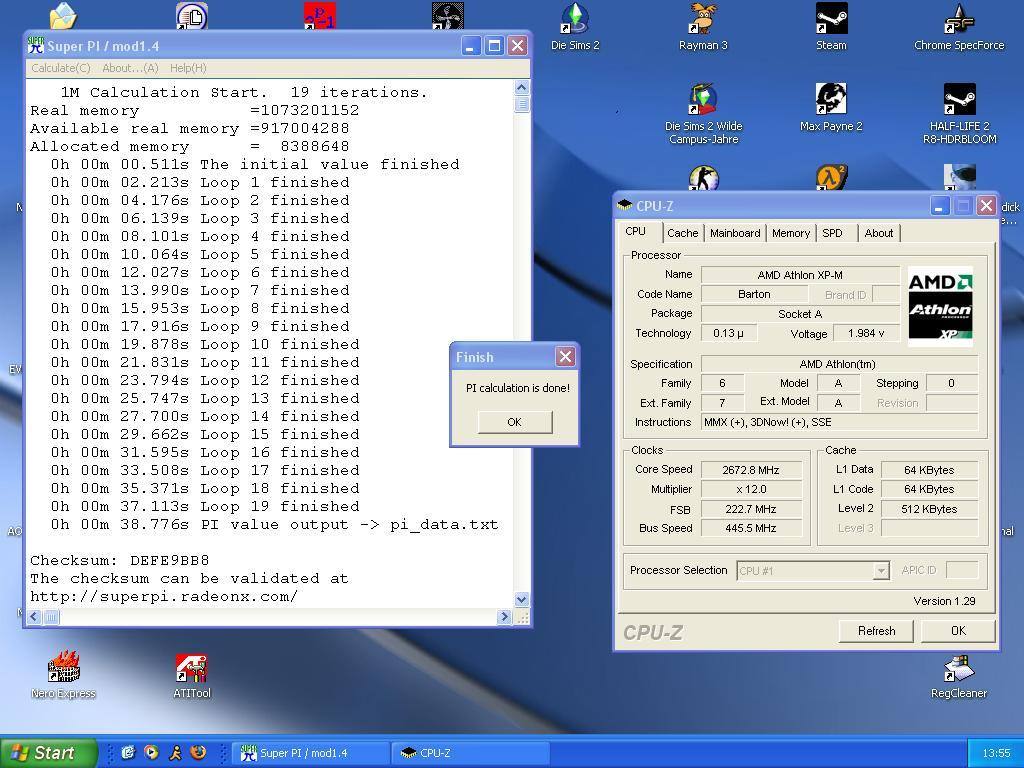Click the Super PI horizontal scrollbar right arrow

click(x=504, y=616)
